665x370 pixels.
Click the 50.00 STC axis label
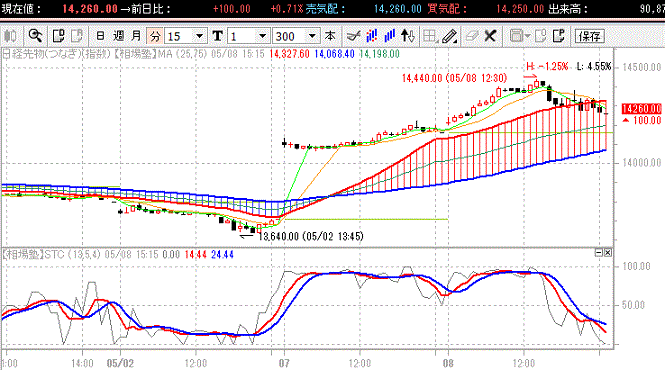[x=633, y=305]
